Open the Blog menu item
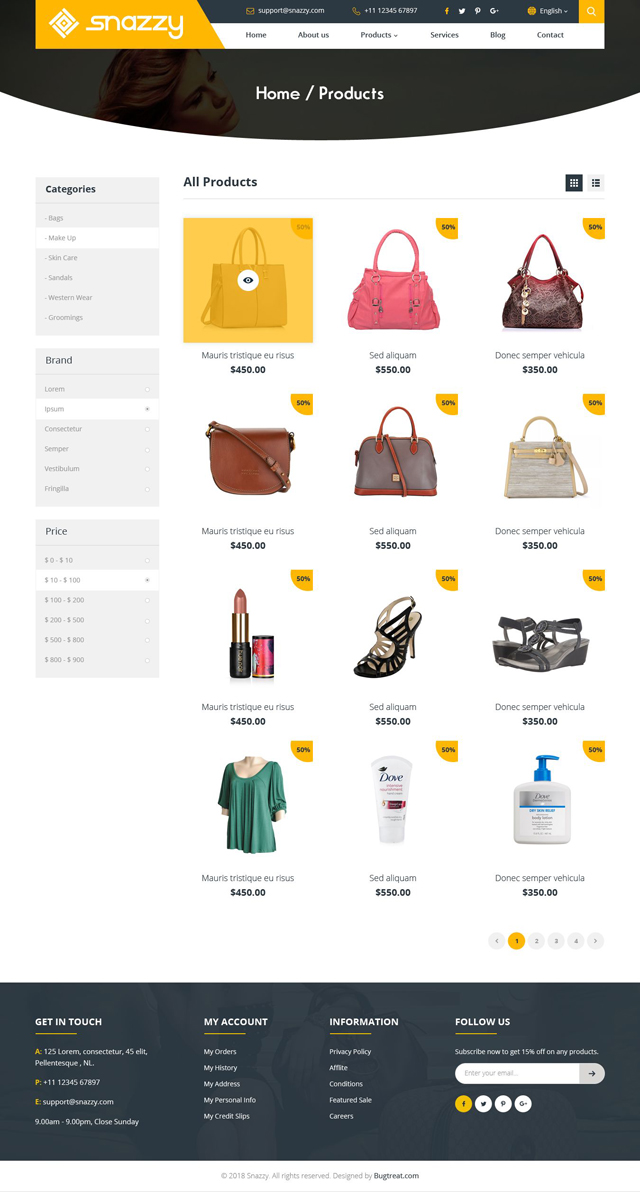 [x=498, y=35]
